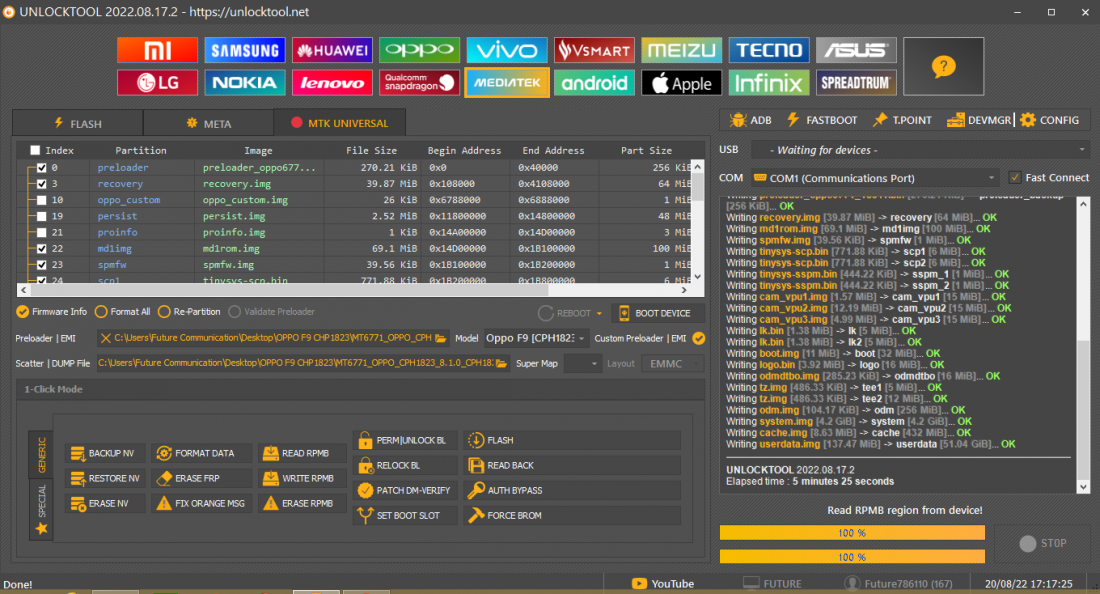Open the YouTube link in status bar
This screenshot has width=1100, height=594.
point(663,583)
